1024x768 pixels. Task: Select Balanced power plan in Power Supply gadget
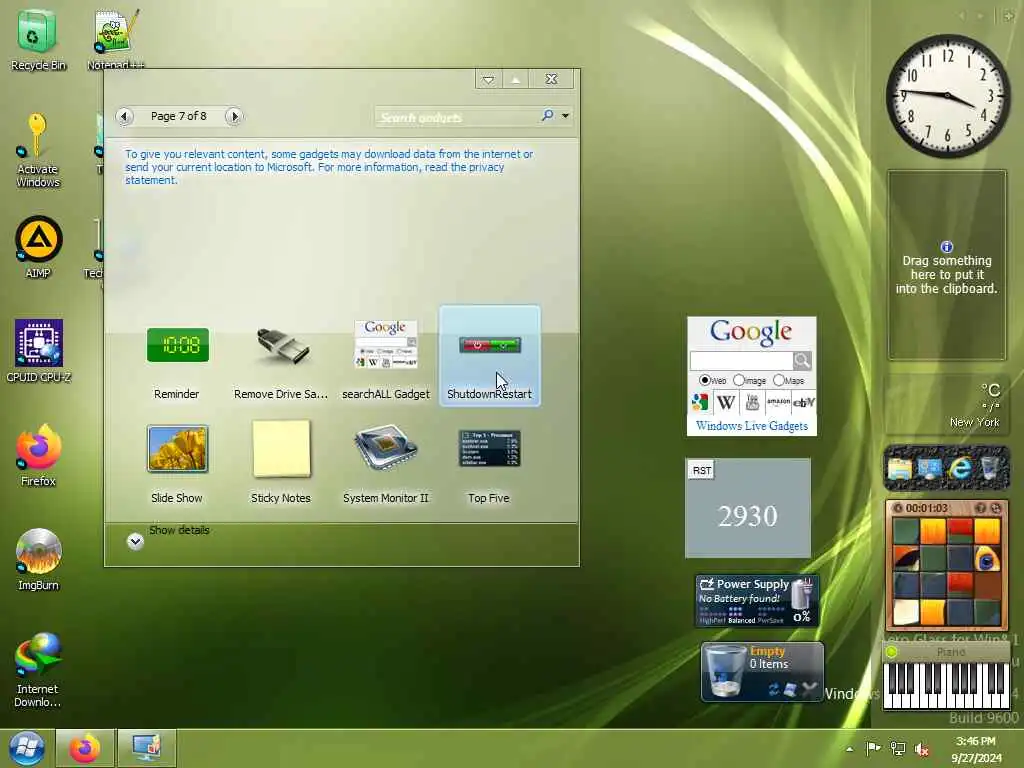click(x=741, y=620)
